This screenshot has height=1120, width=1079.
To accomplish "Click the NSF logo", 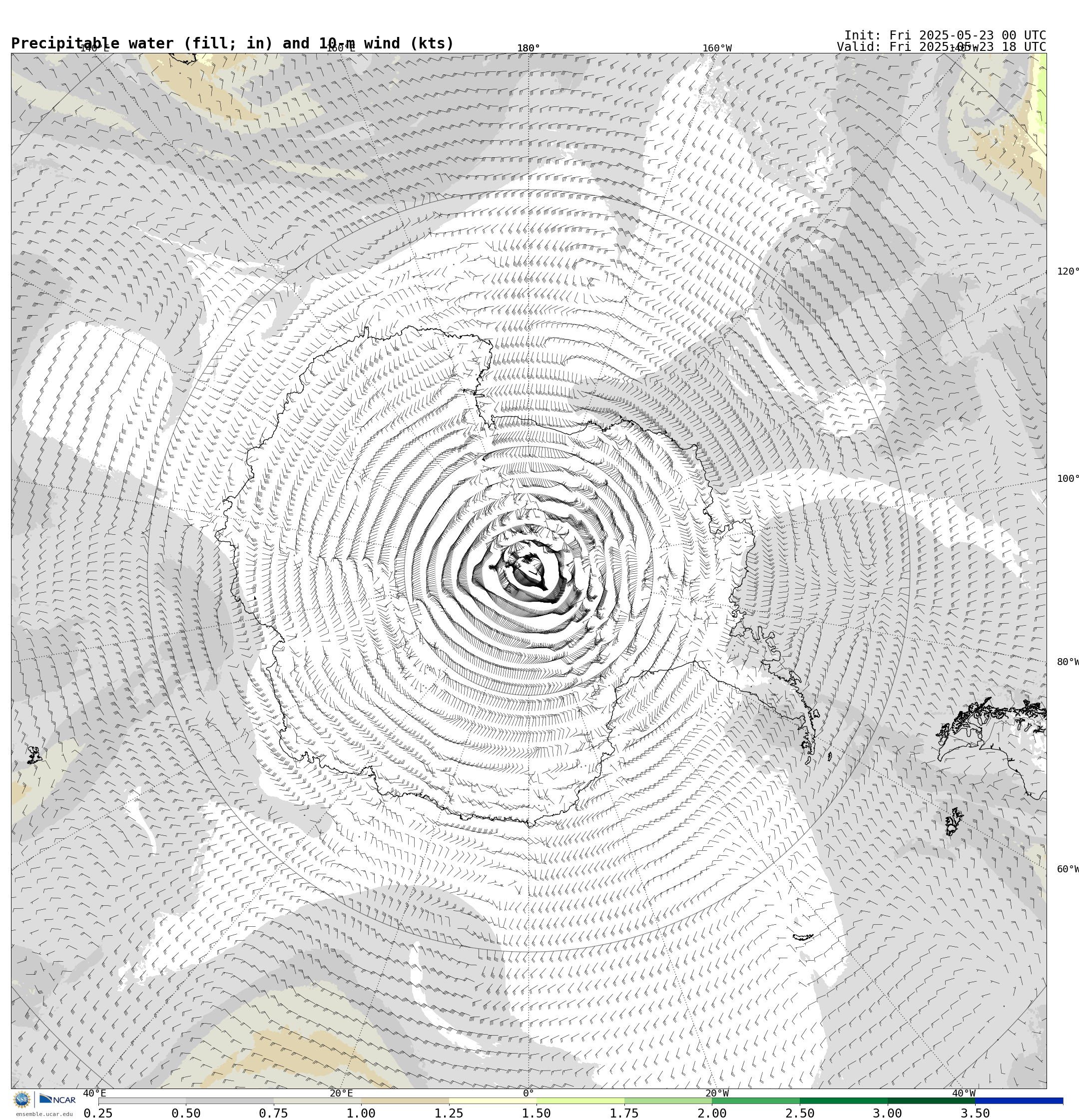I will [21, 1099].
